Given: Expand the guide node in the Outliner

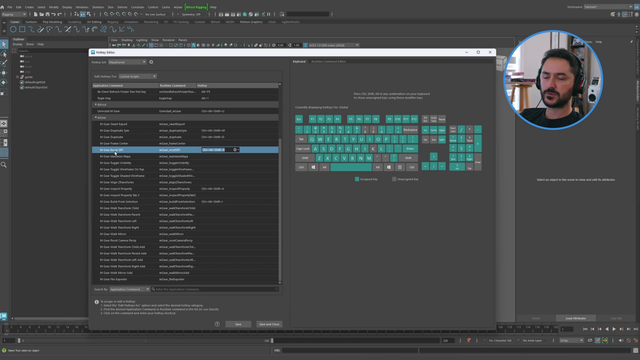Looking at the screenshot, I should click(x=17, y=77).
